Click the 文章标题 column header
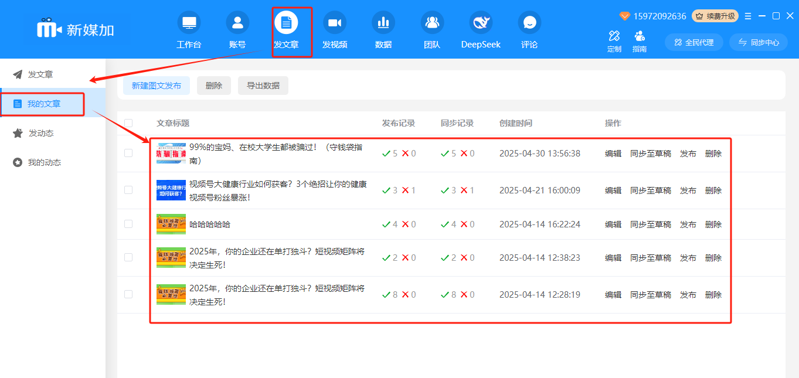This screenshot has height=378, width=799. tap(173, 123)
